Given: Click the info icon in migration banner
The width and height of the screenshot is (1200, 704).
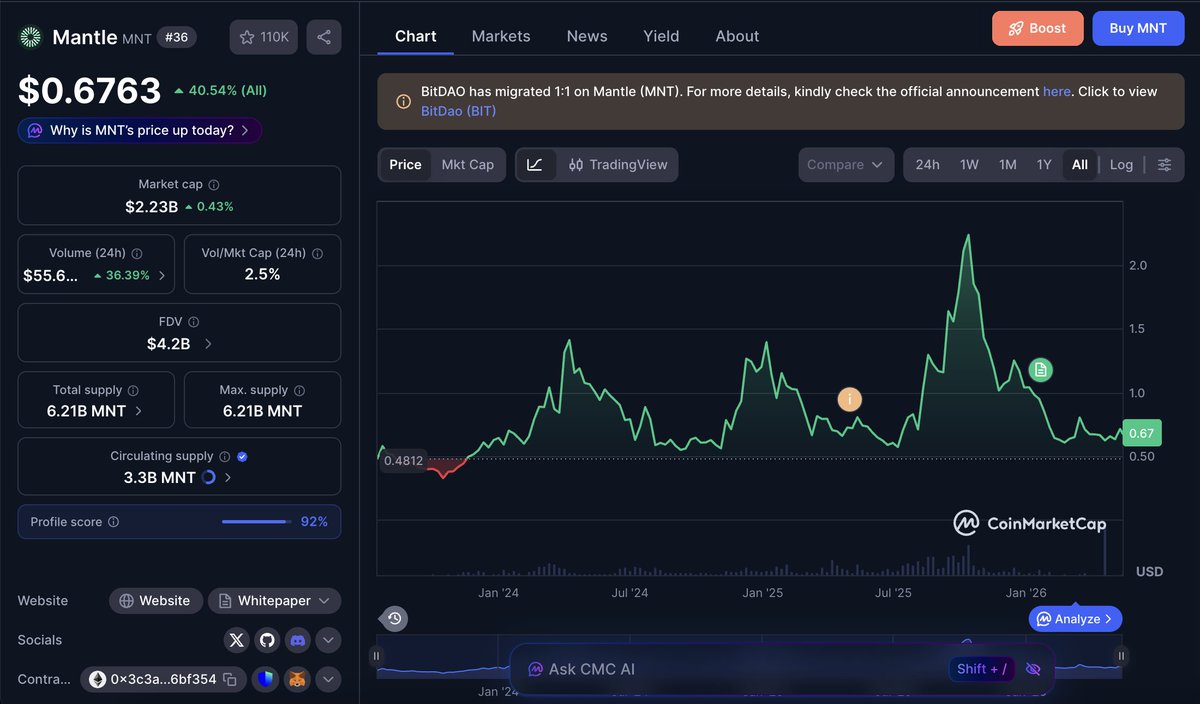Looking at the screenshot, I should pos(403,101).
